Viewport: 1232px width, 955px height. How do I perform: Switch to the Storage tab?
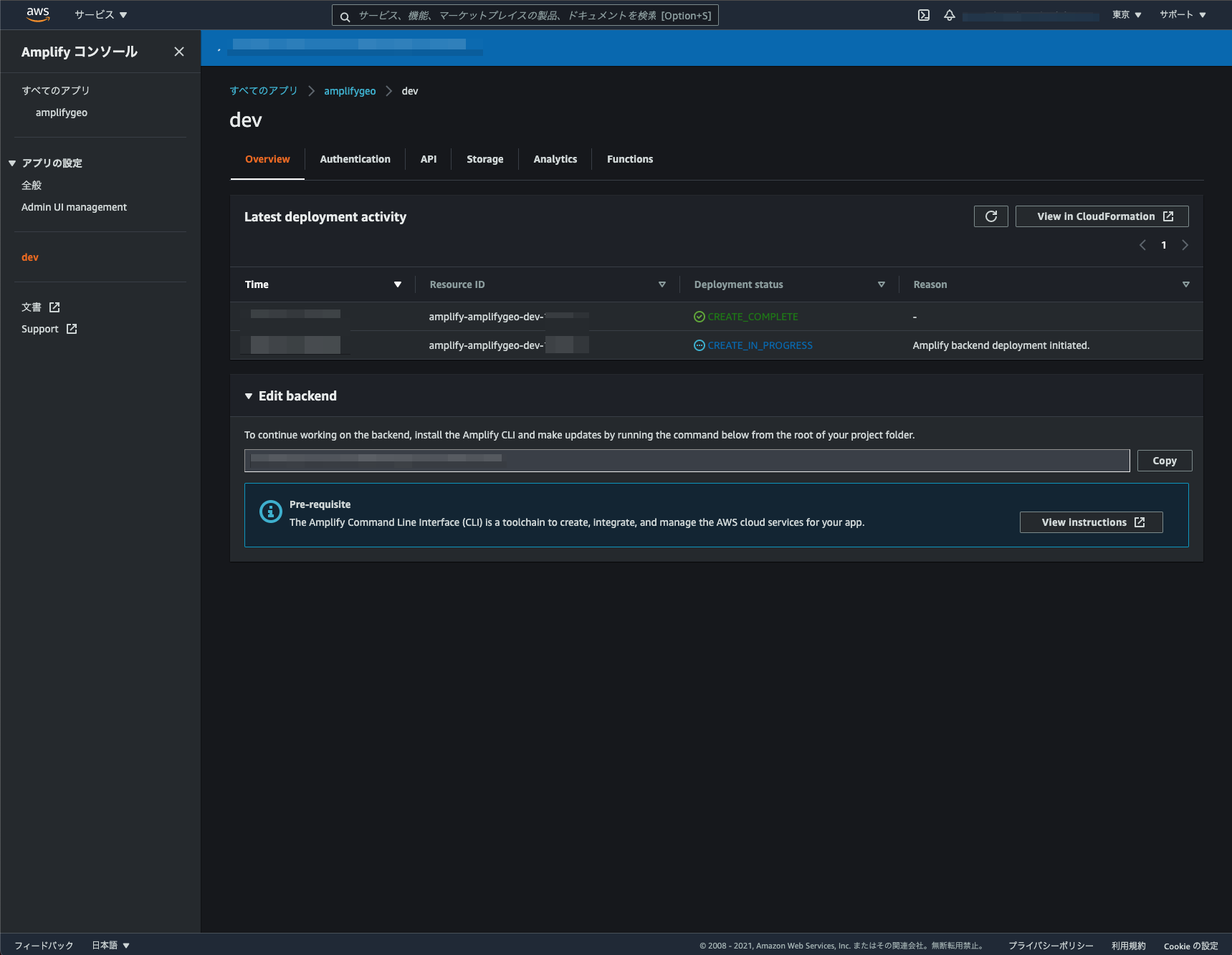[485, 159]
